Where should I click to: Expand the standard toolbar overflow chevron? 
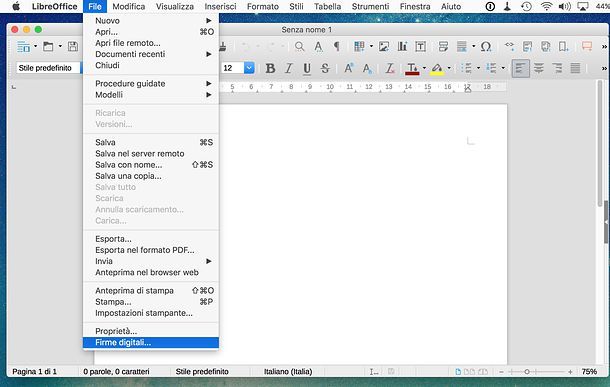[604, 47]
